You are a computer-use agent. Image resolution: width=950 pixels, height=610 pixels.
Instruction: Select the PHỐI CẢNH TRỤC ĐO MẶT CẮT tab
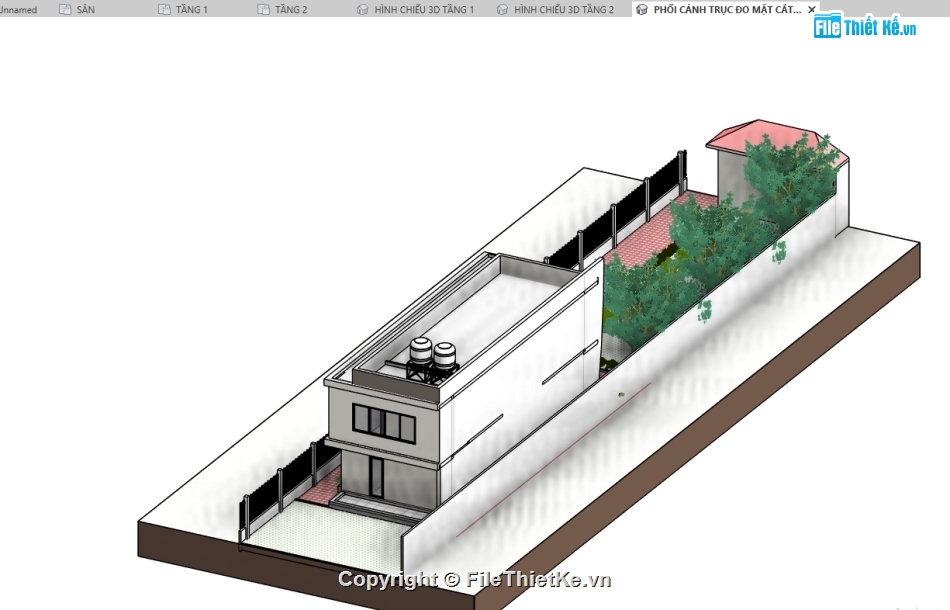[726, 9]
